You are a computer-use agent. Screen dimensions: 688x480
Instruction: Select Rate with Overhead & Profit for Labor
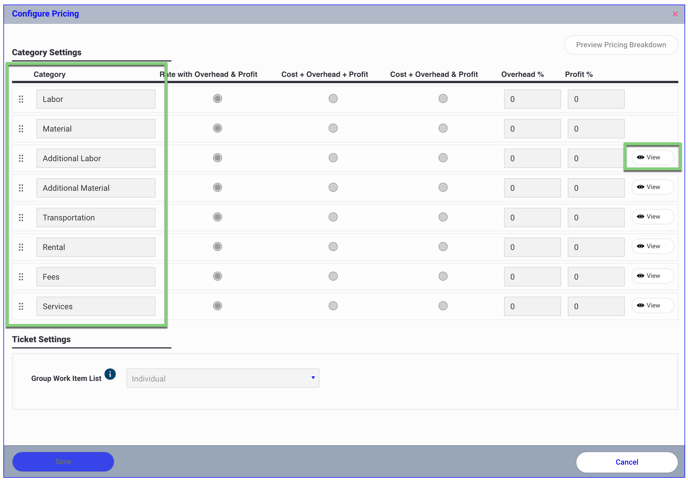click(x=217, y=99)
